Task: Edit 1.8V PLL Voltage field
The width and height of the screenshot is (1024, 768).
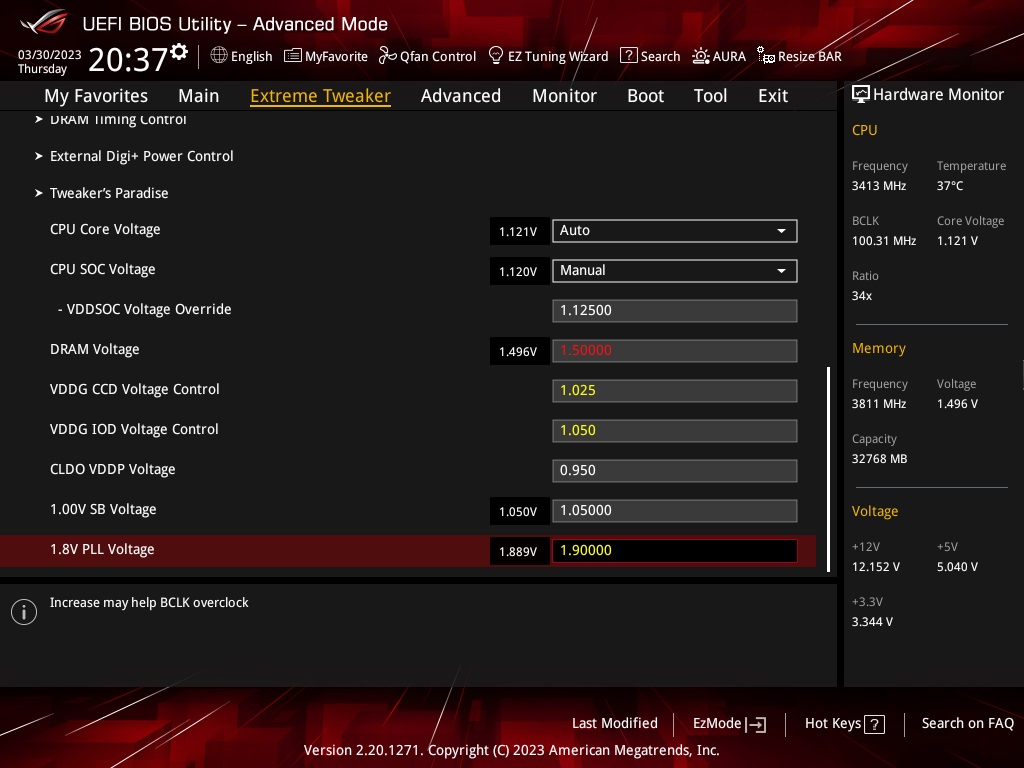Action: click(x=675, y=551)
